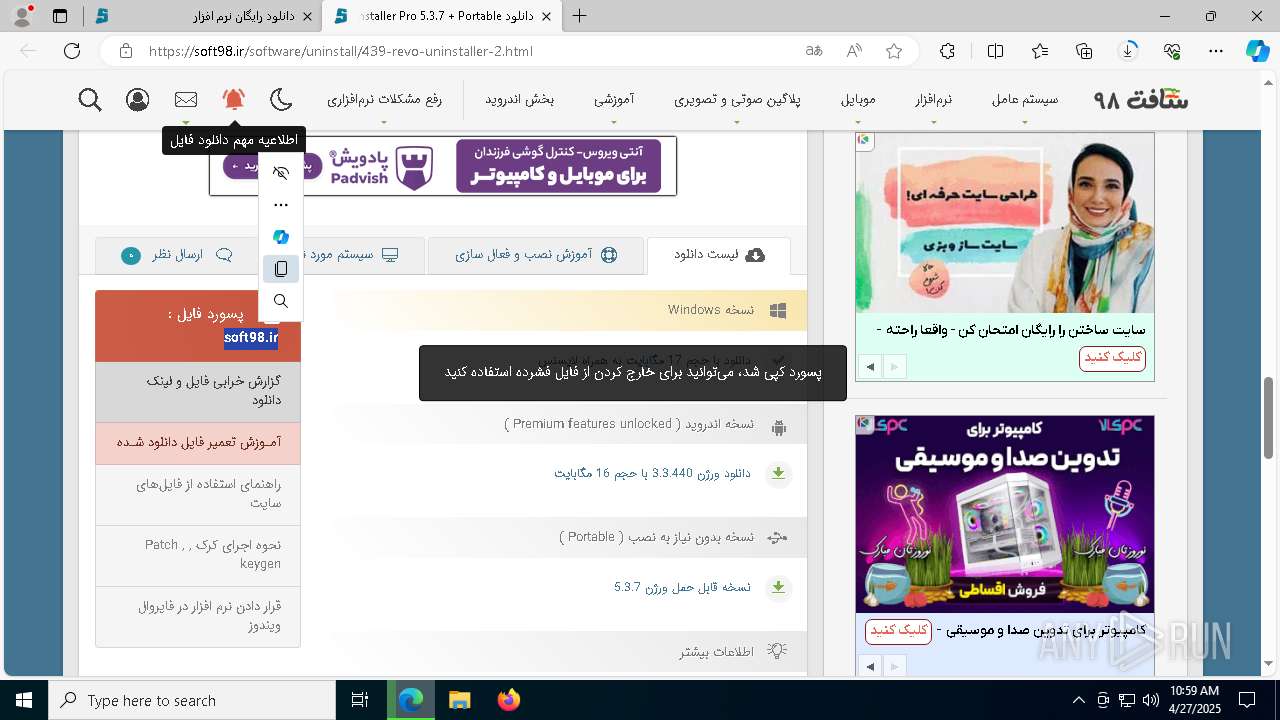Image resolution: width=1280 pixels, height=720 pixels.
Task: Click the page vertical scrollbar thumb
Action: (1269, 417)
